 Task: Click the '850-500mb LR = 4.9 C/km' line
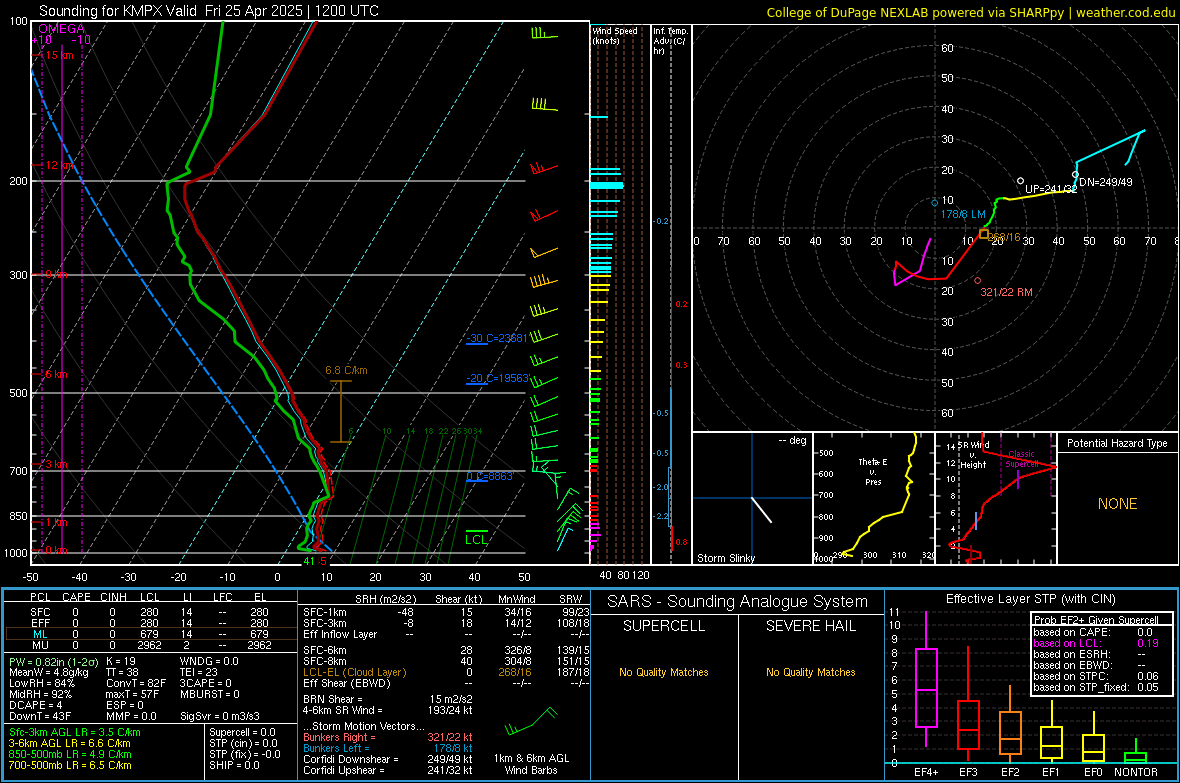pyautogui.click(x=70, y=754)
